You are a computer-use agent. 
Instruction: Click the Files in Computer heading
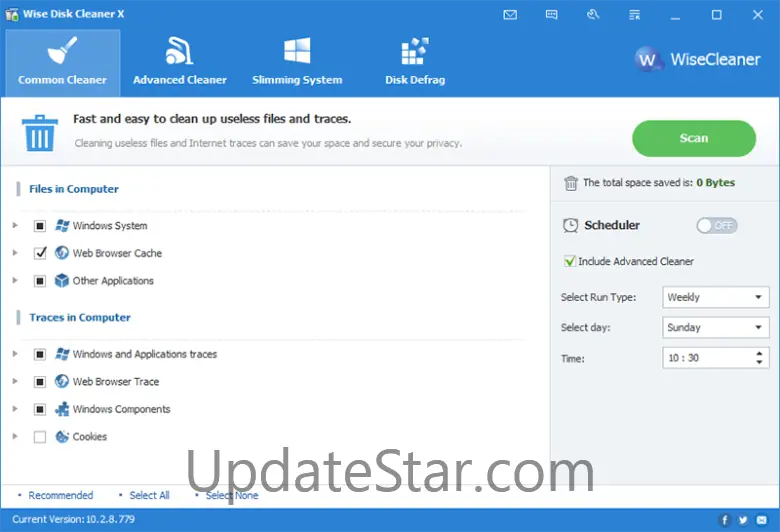74,189
